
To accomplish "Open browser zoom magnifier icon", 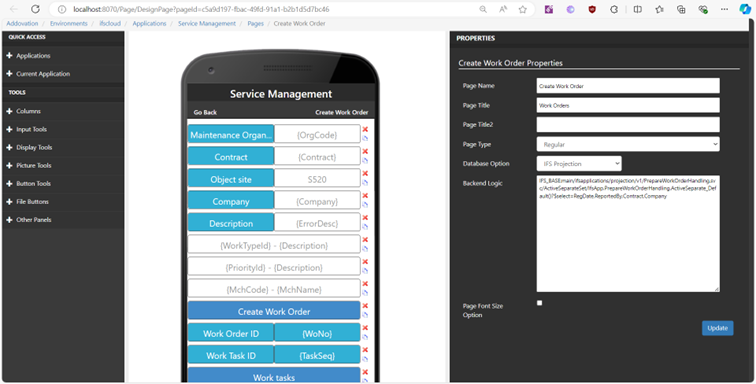I will pos(483,9).
